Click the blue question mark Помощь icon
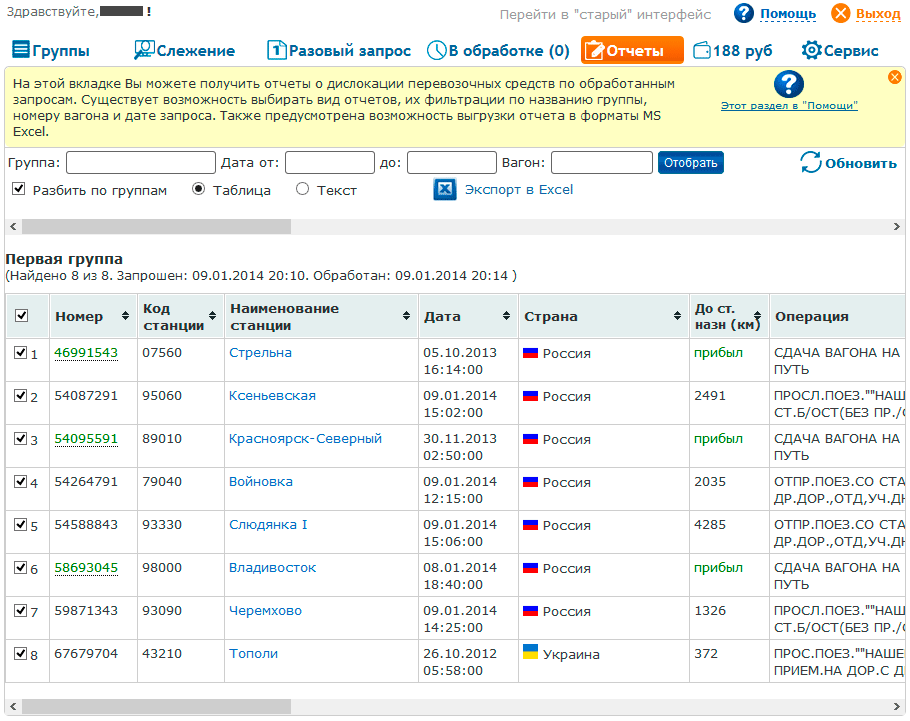Viewport: 910px width, 721px height. click(744, 14)
